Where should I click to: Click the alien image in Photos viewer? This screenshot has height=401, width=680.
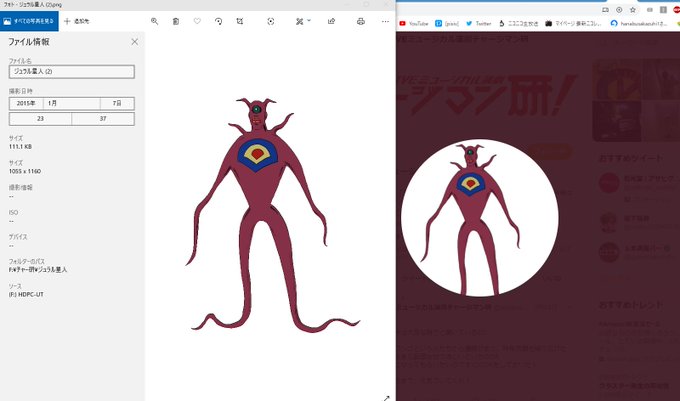[271, 215]
